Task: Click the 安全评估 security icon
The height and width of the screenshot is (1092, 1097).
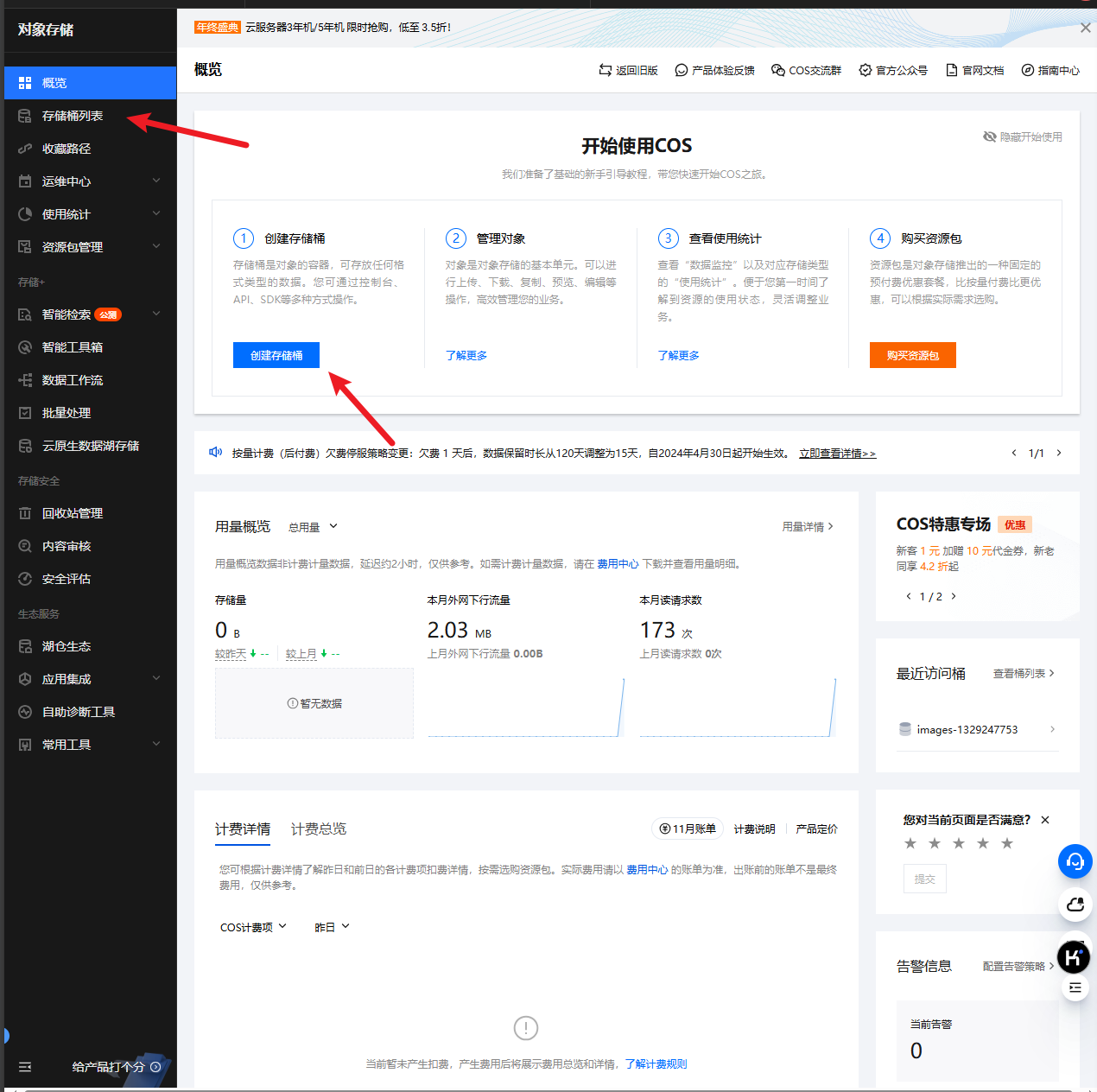Action: tap(25, 579)
